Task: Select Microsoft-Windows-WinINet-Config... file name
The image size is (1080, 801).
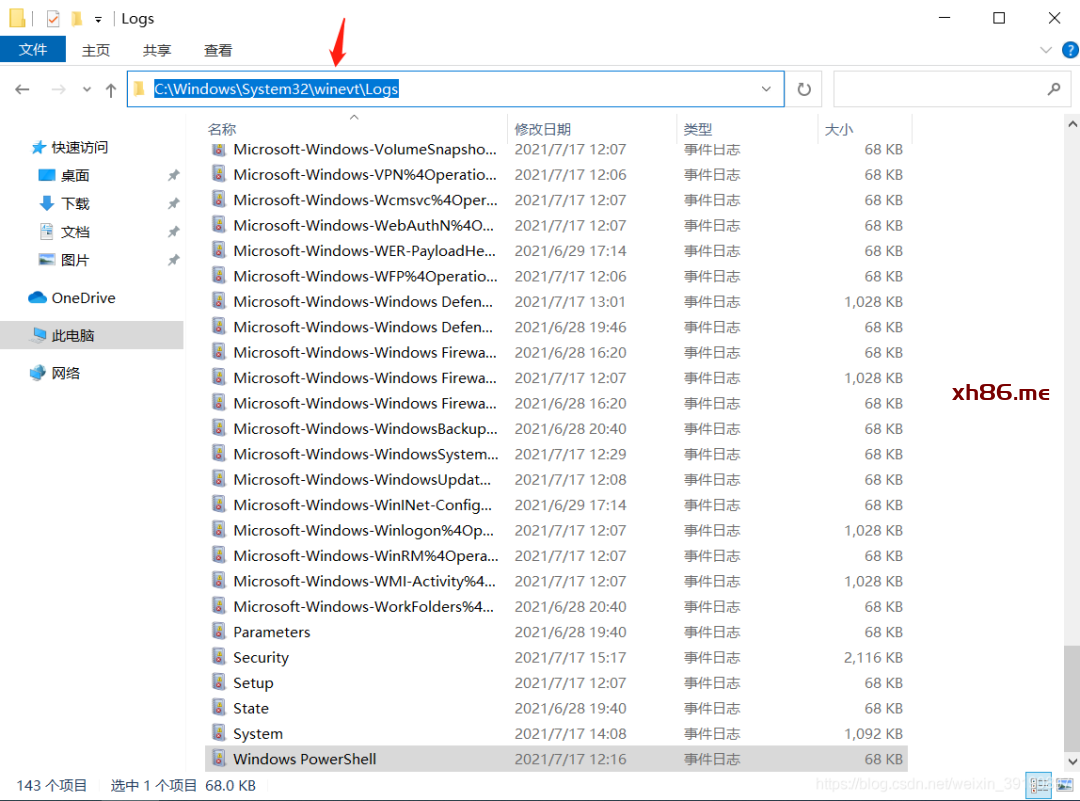Action: (x=363, y=505)
